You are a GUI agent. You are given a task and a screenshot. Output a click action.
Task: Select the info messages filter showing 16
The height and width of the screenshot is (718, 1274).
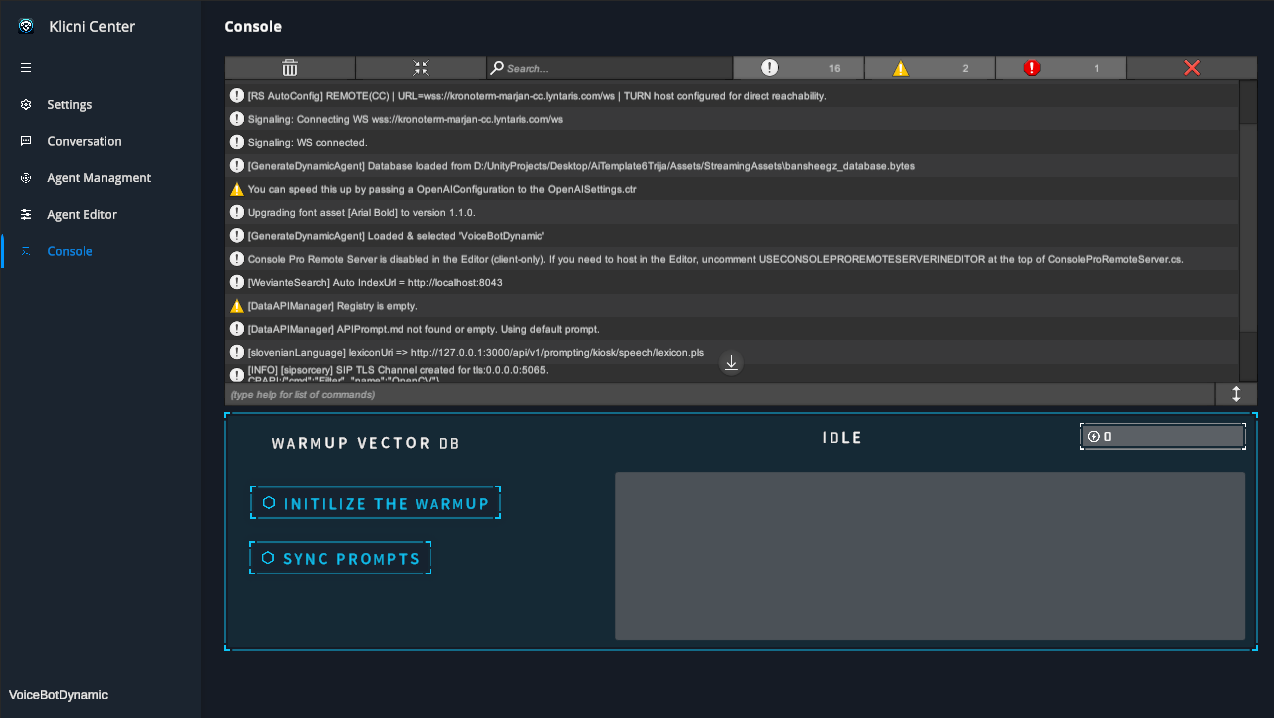(798, 67)
